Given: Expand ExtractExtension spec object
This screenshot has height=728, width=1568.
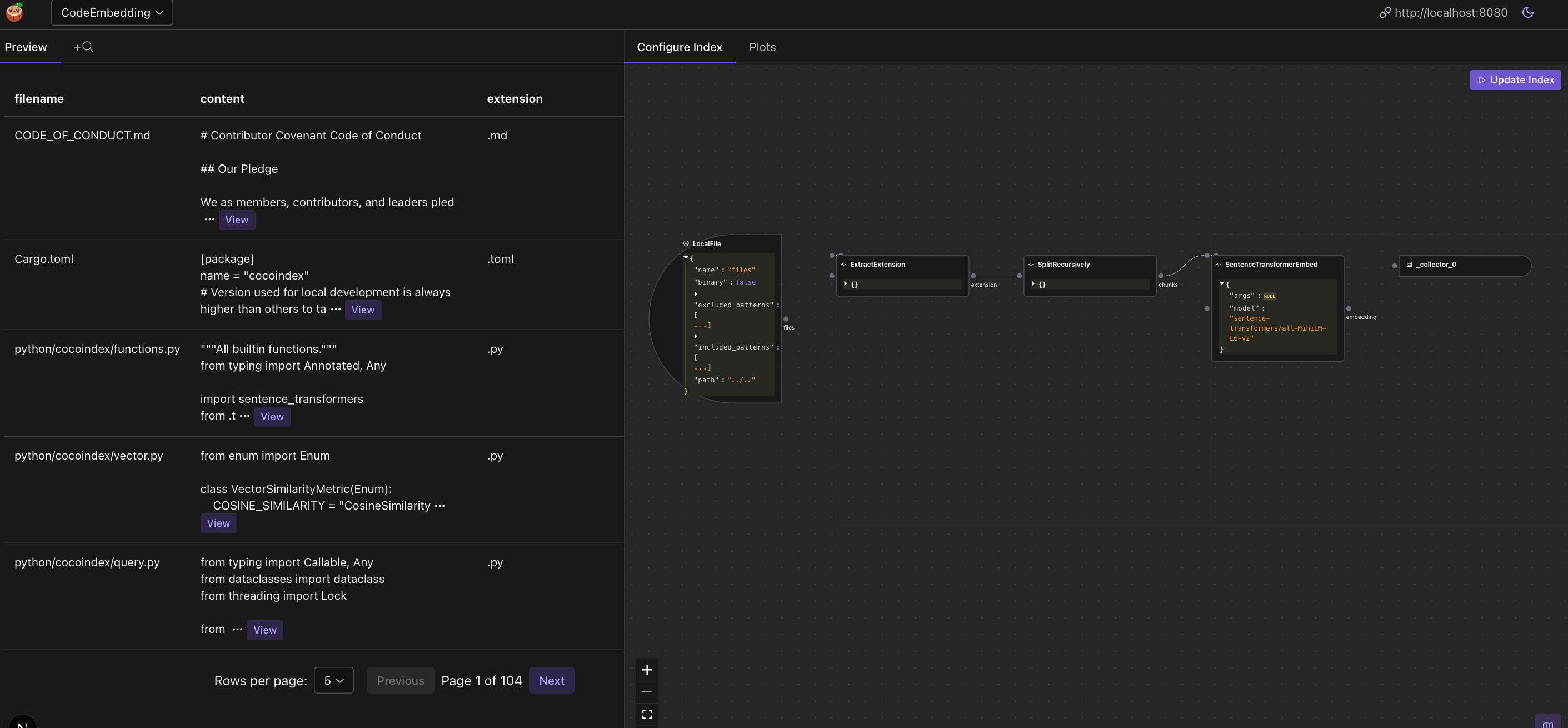Looking at the screenshot, I should coord(846,283).
